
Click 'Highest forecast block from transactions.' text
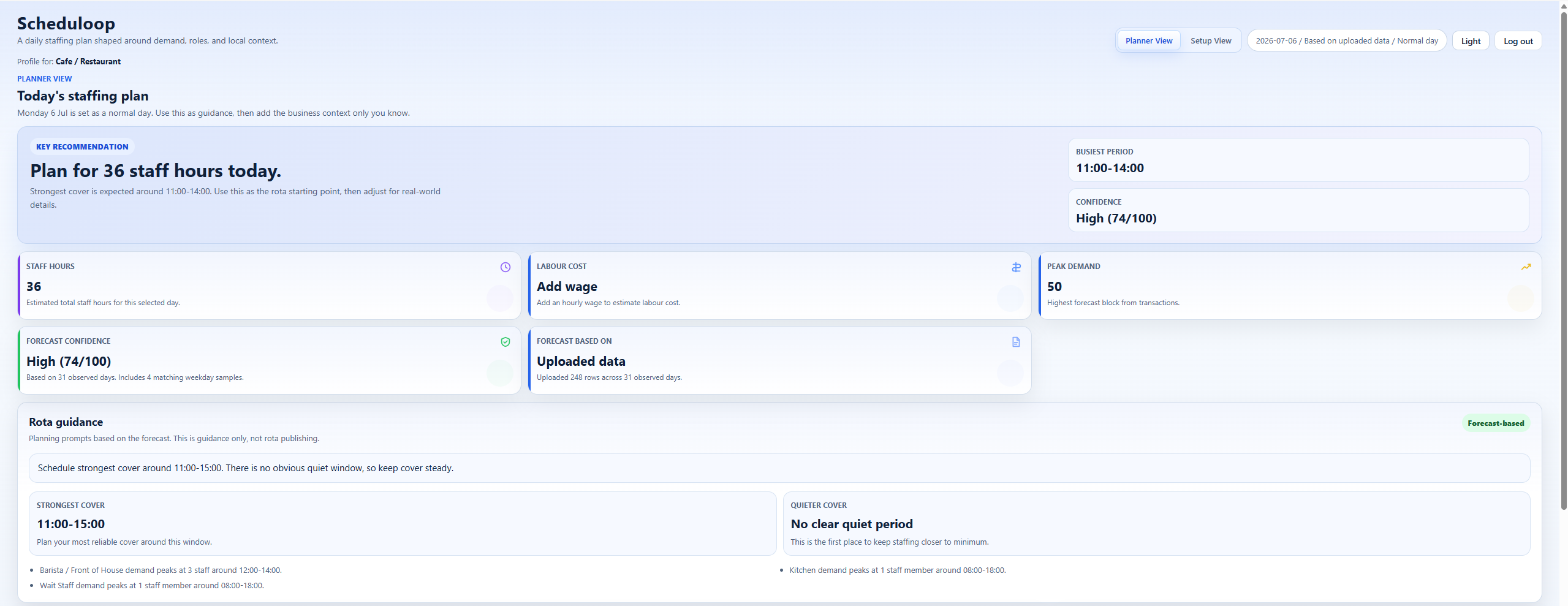(1113, 303)
